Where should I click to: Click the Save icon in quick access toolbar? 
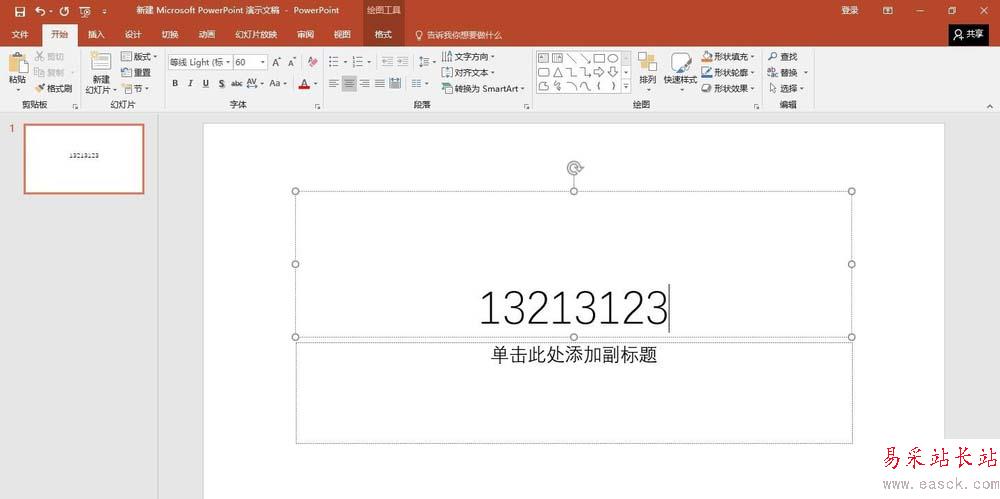[20, 11]
